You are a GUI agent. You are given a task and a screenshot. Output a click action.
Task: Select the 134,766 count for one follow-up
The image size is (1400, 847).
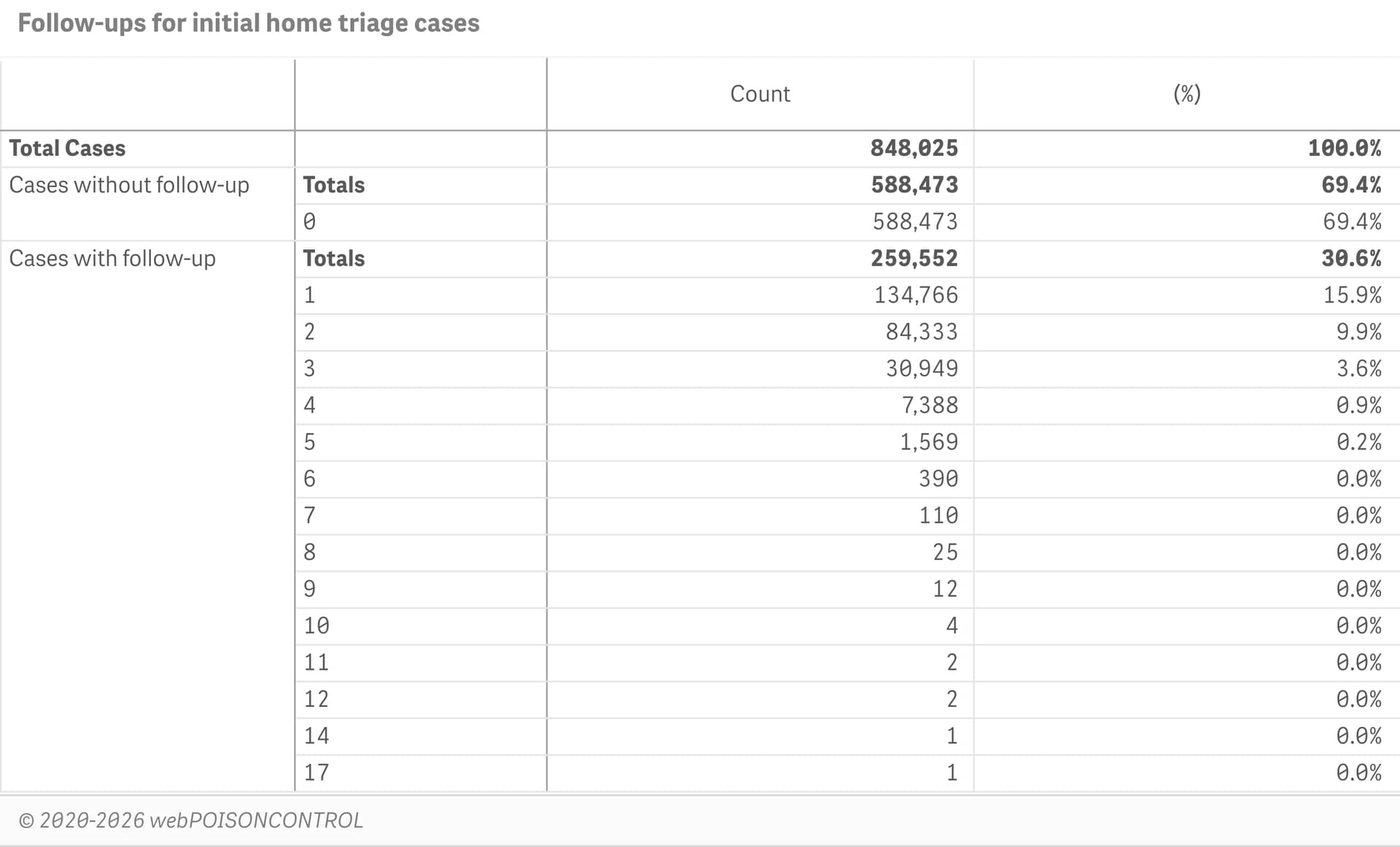[916, 295]
